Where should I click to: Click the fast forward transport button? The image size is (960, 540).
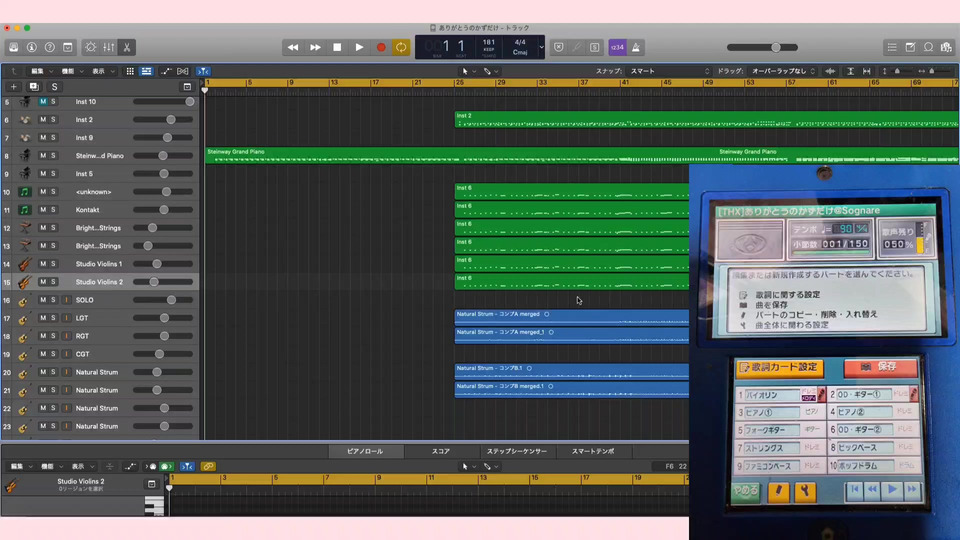tap(315, 47)
